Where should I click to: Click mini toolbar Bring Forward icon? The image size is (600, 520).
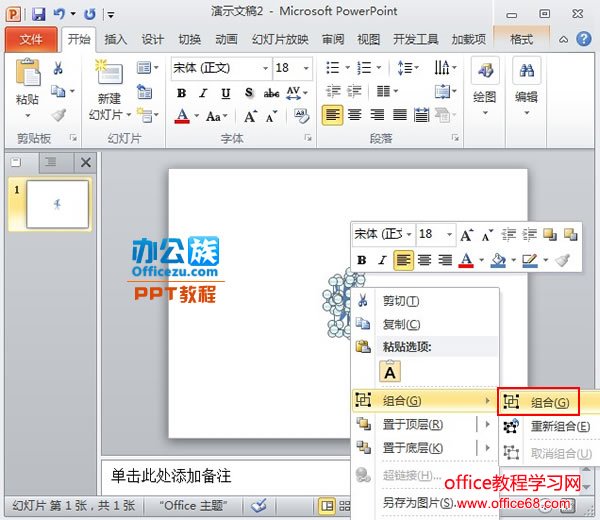(550, 234)
